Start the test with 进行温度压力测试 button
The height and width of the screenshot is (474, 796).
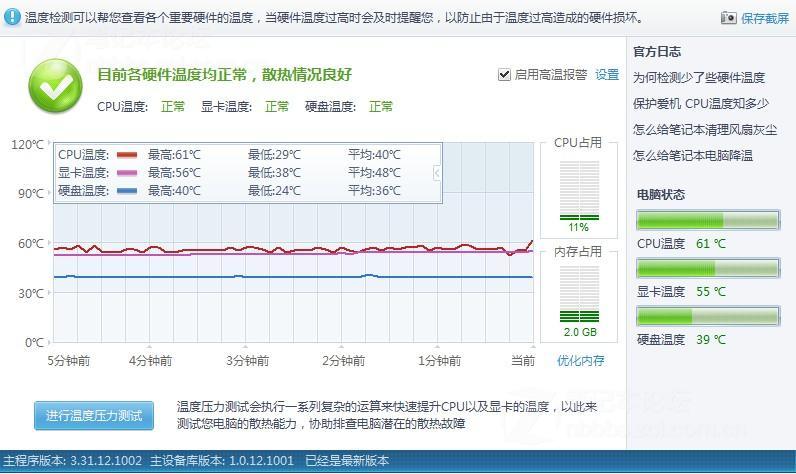coord(94,416)
